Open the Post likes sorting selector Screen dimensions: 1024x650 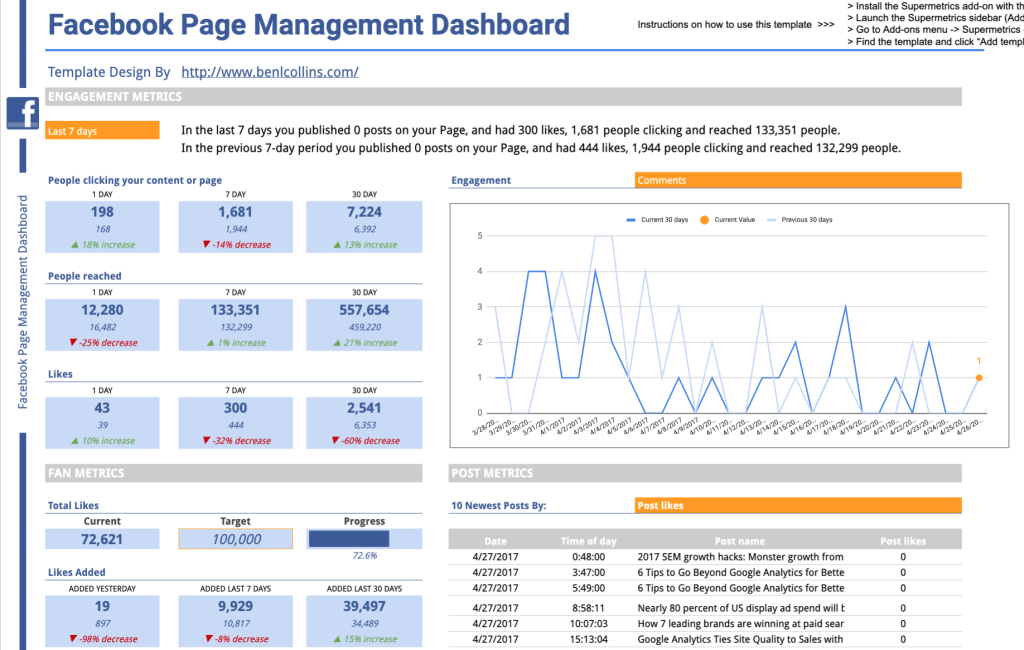(x=797, y=505)
